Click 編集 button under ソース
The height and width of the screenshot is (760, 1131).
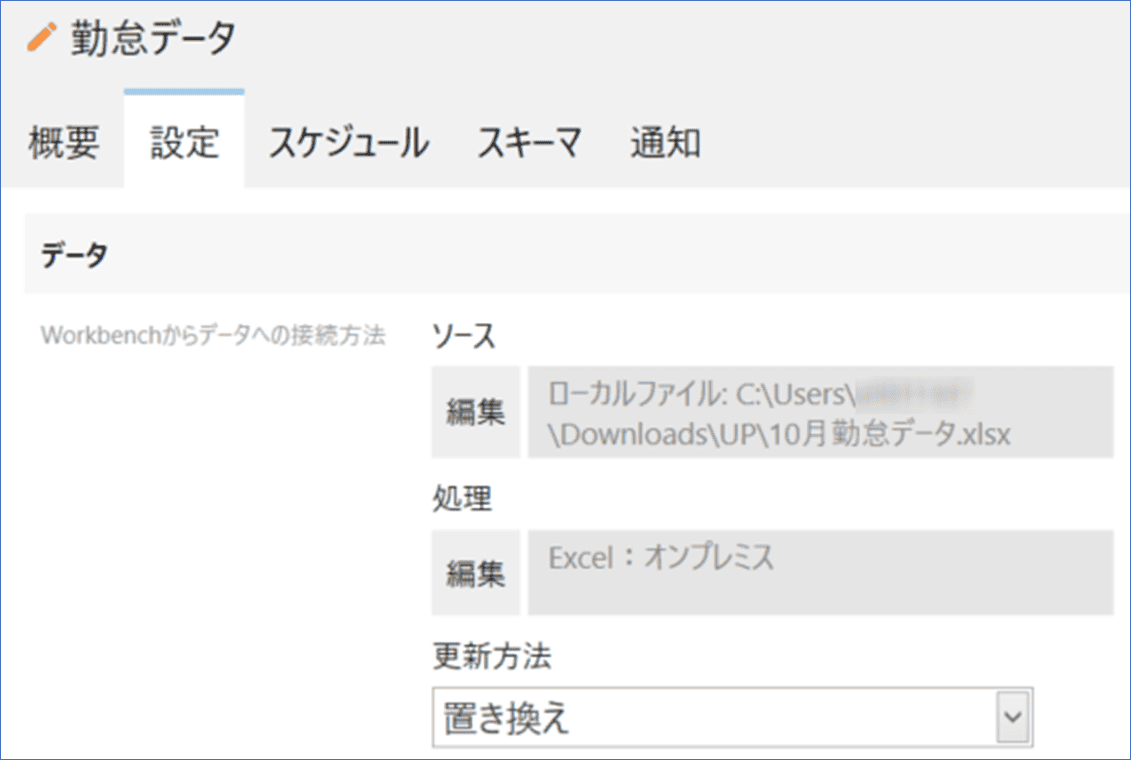pyautogui.click(x=475, y=410)
